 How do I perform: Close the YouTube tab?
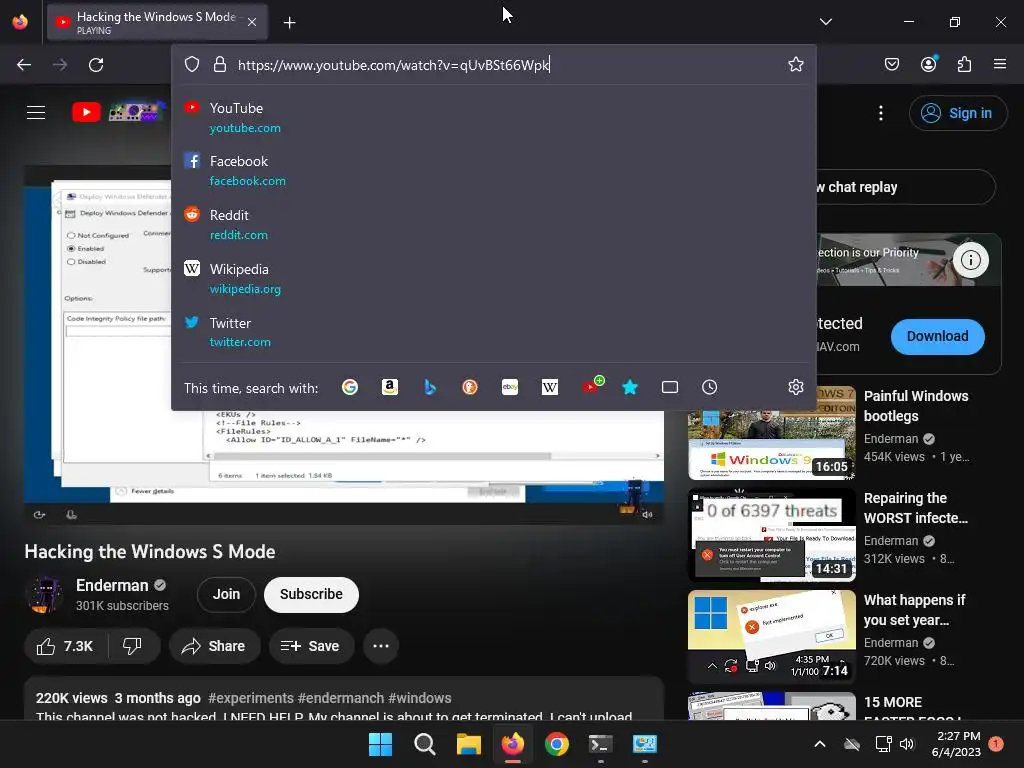[x=252, y=22]
